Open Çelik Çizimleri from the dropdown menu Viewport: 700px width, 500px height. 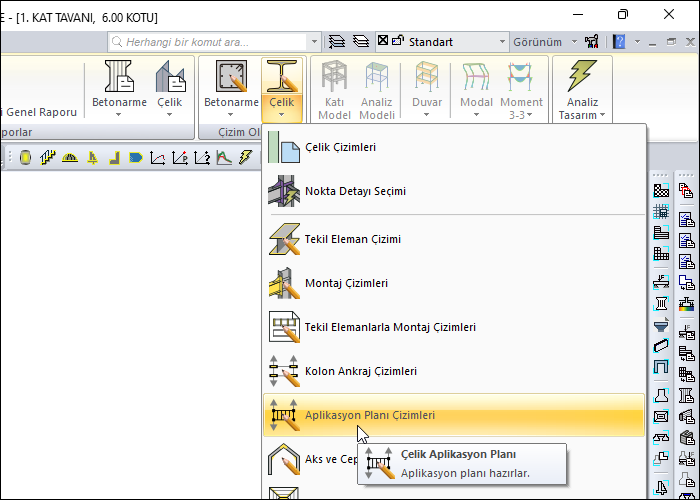[454, 147]
